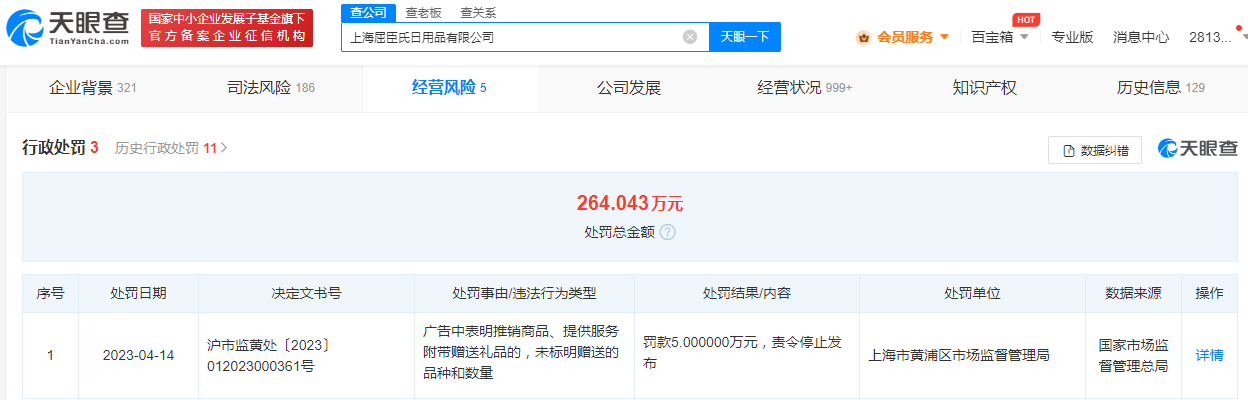The image size is (1248, 400).
Task: Open 历史行政处罚 11 section
Action: point(171,148)
